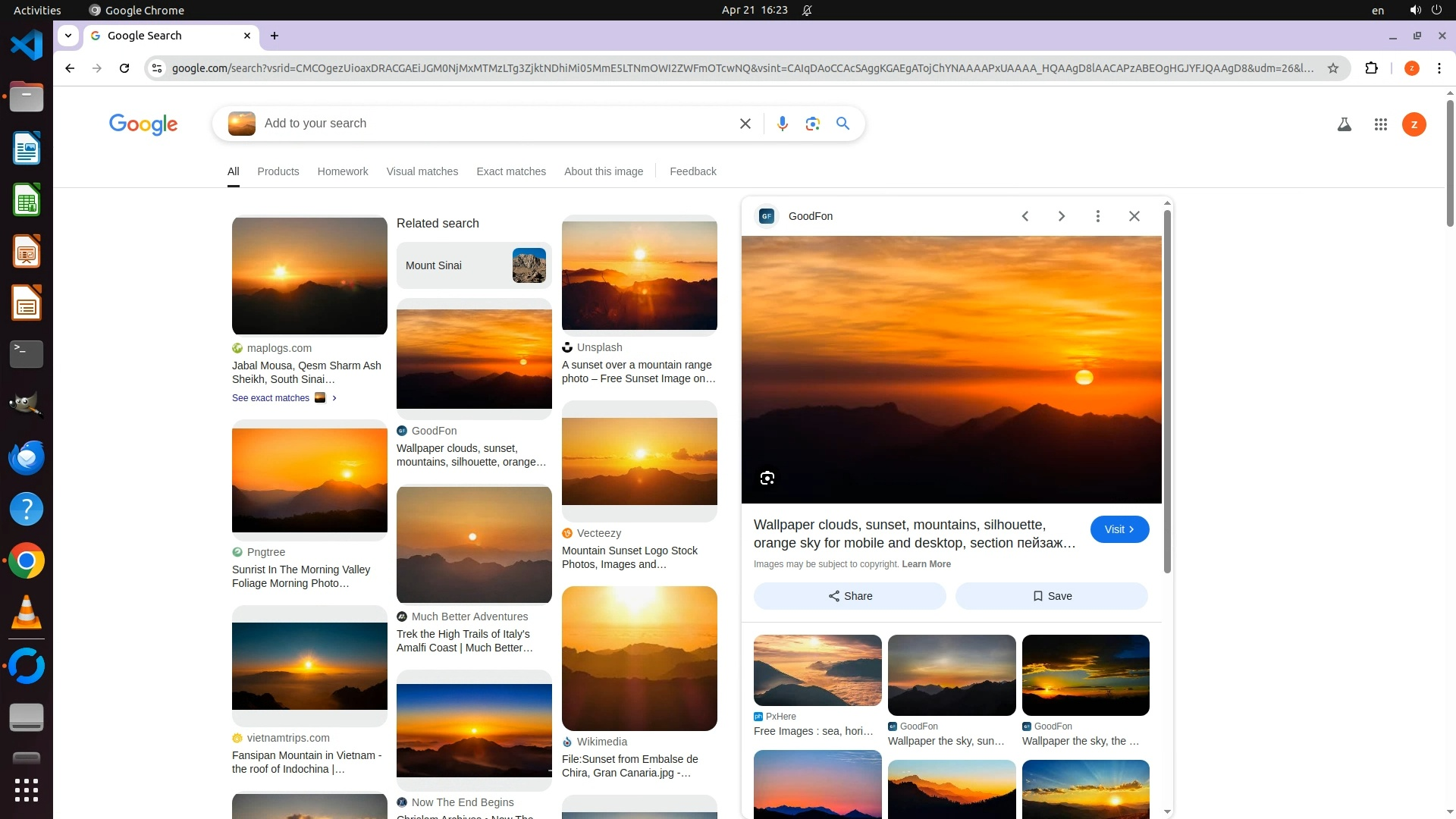Click the blue magnifier search icon

coord(843,124)
